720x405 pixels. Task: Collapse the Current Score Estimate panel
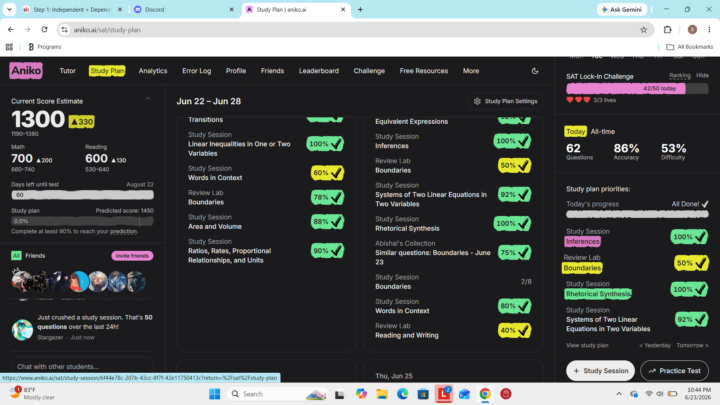pos(148,99)
